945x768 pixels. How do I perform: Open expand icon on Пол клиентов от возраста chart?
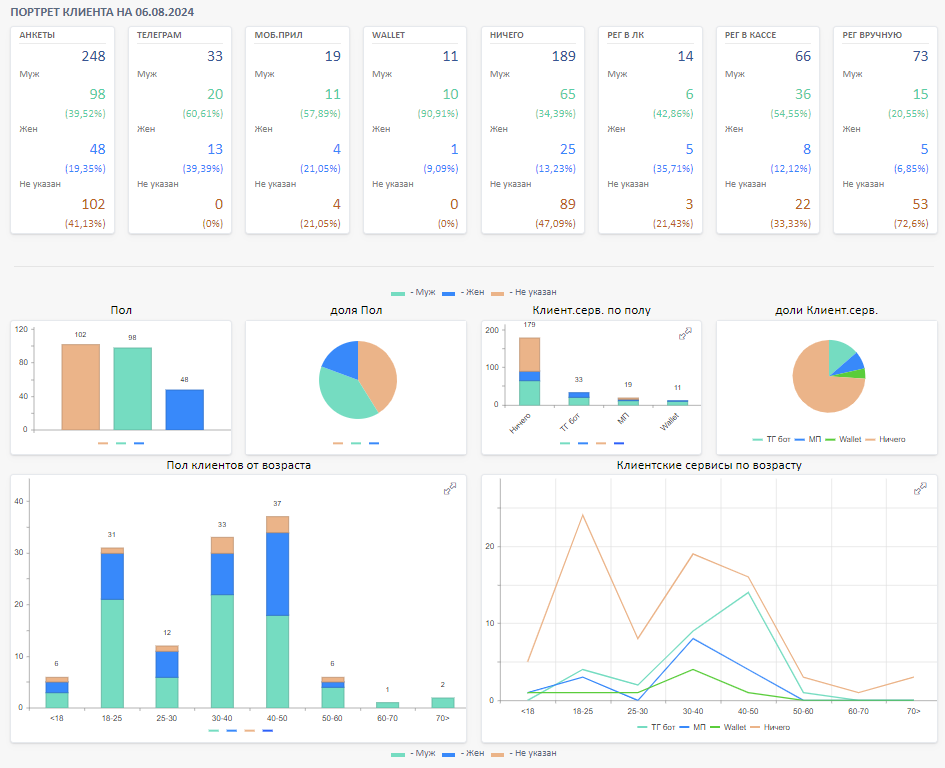[450, 488]
